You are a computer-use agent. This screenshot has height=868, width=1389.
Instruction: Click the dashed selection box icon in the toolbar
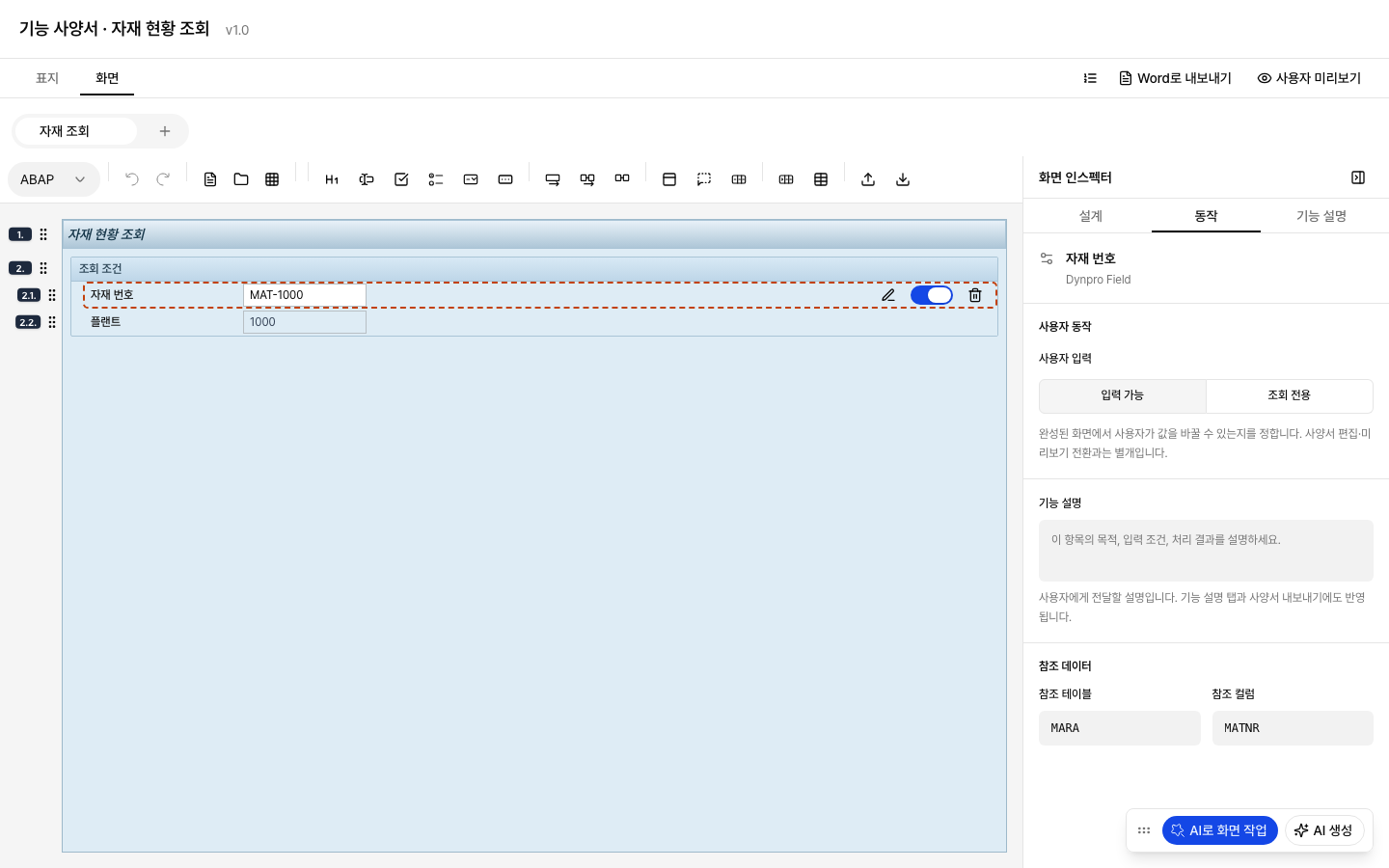pyautogui.click(x=704, y=179)
